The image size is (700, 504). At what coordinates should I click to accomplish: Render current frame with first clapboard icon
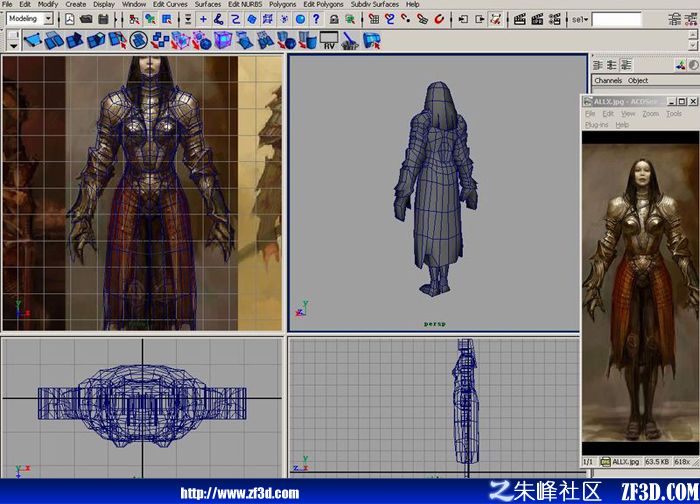tap(520, 19)
